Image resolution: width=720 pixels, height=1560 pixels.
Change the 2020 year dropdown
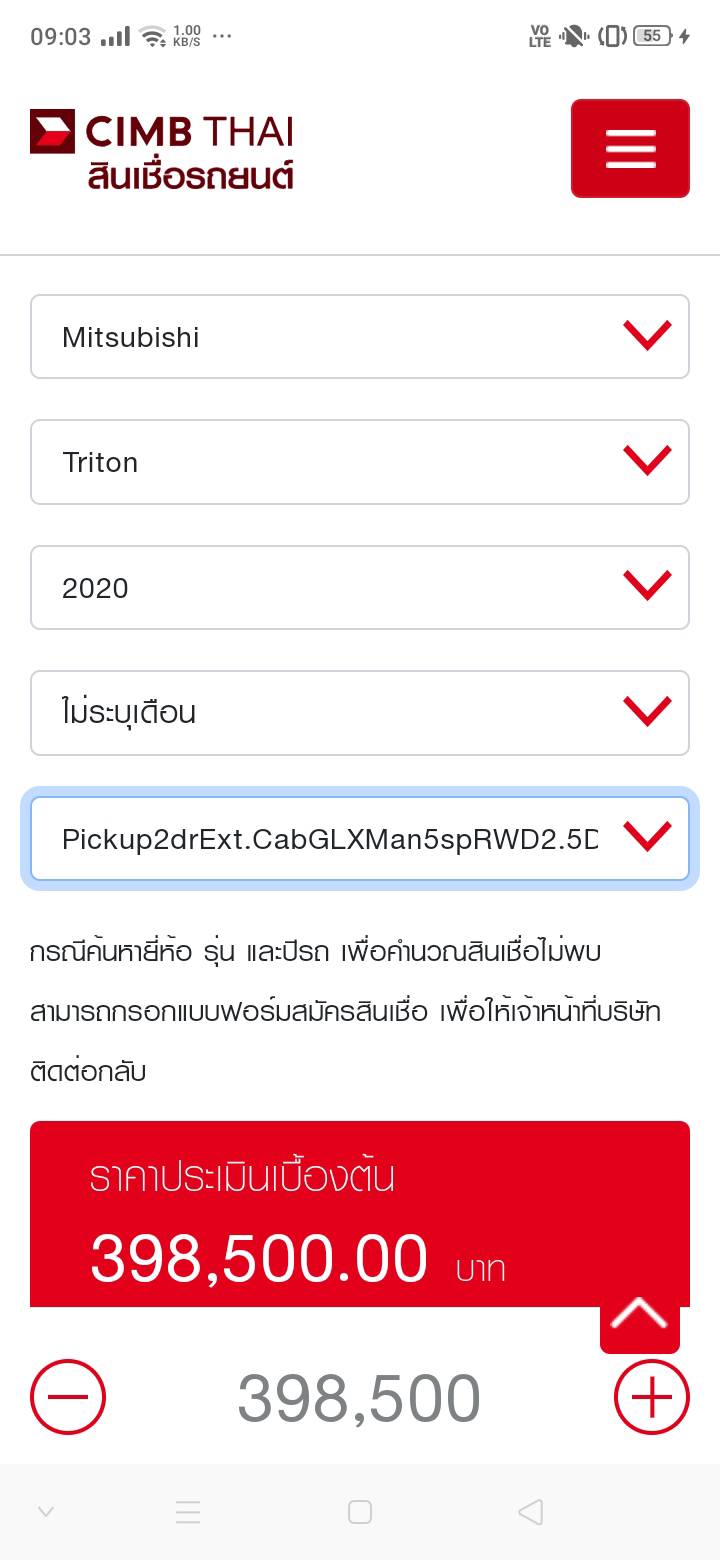pyautogui.click(x=360, y=588)
